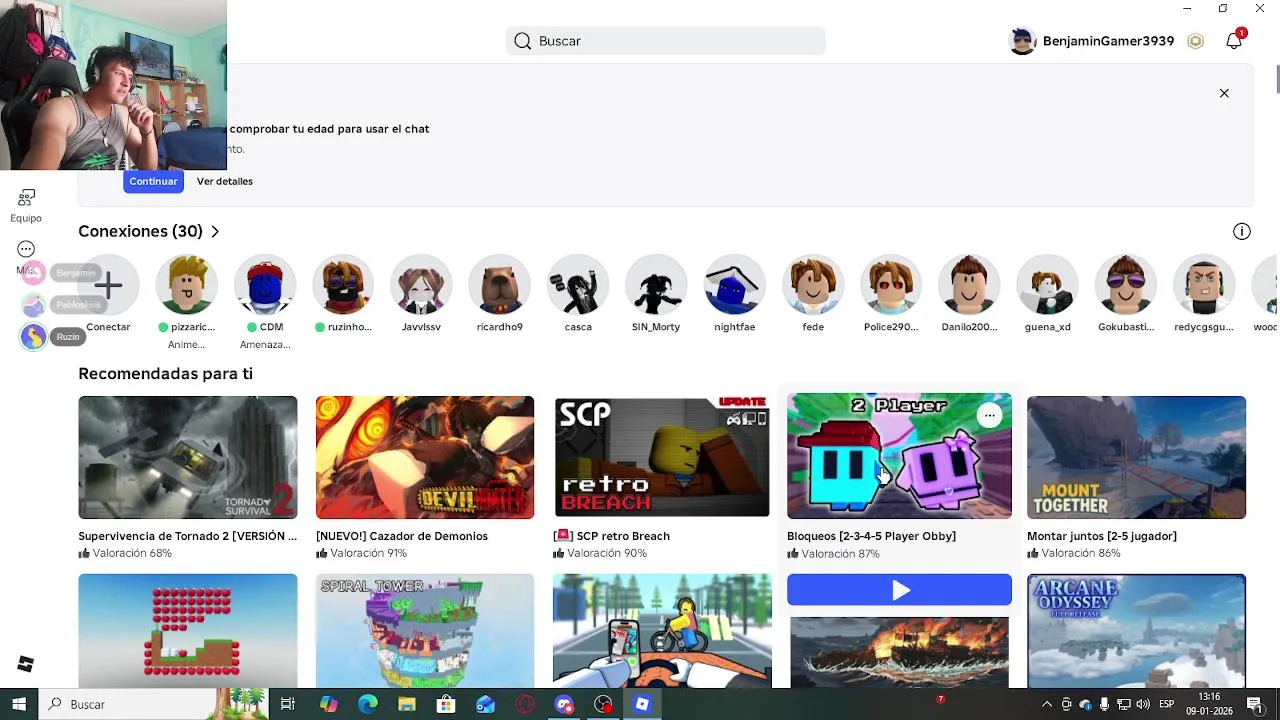1280x720 pixels.
Task: Open the Windows Start menu
Action: click(19, 704)
